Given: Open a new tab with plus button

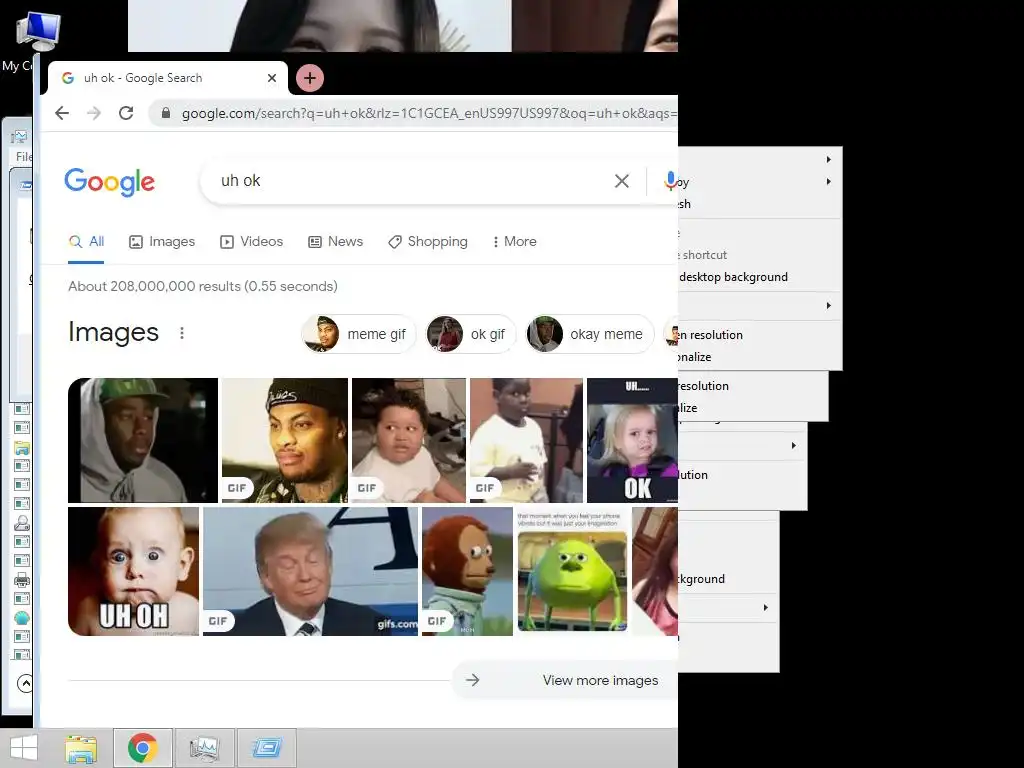Looking at the screenshot, I should 310,78.
